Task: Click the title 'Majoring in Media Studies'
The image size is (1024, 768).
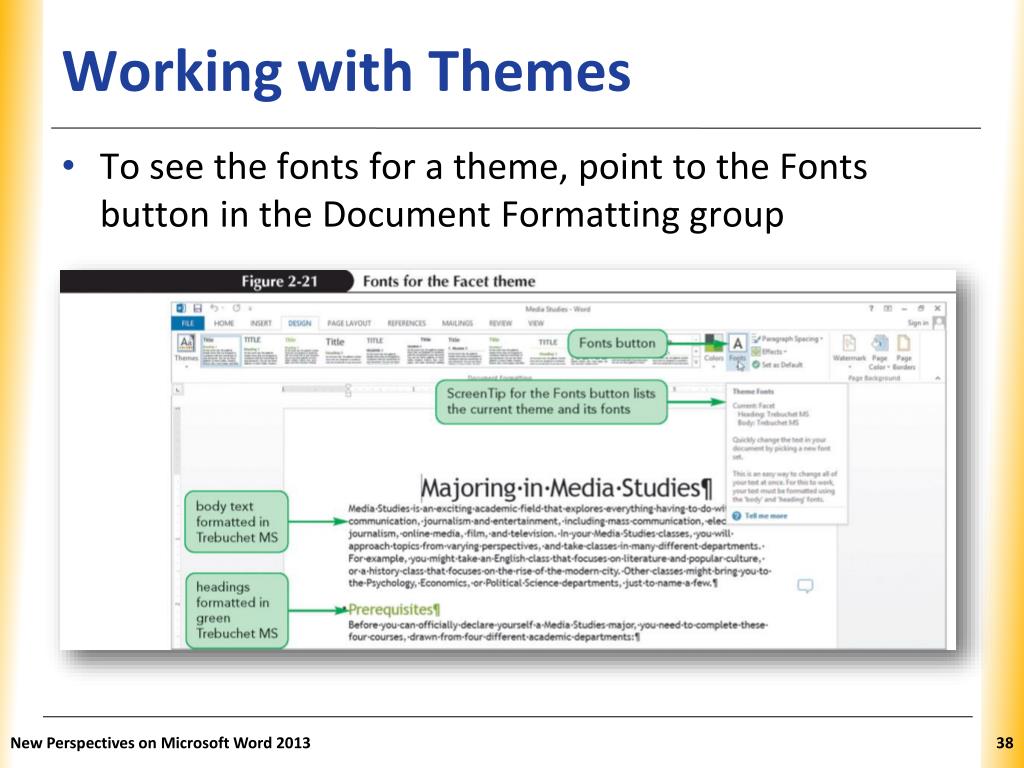Action: click(x=566, y=488)
